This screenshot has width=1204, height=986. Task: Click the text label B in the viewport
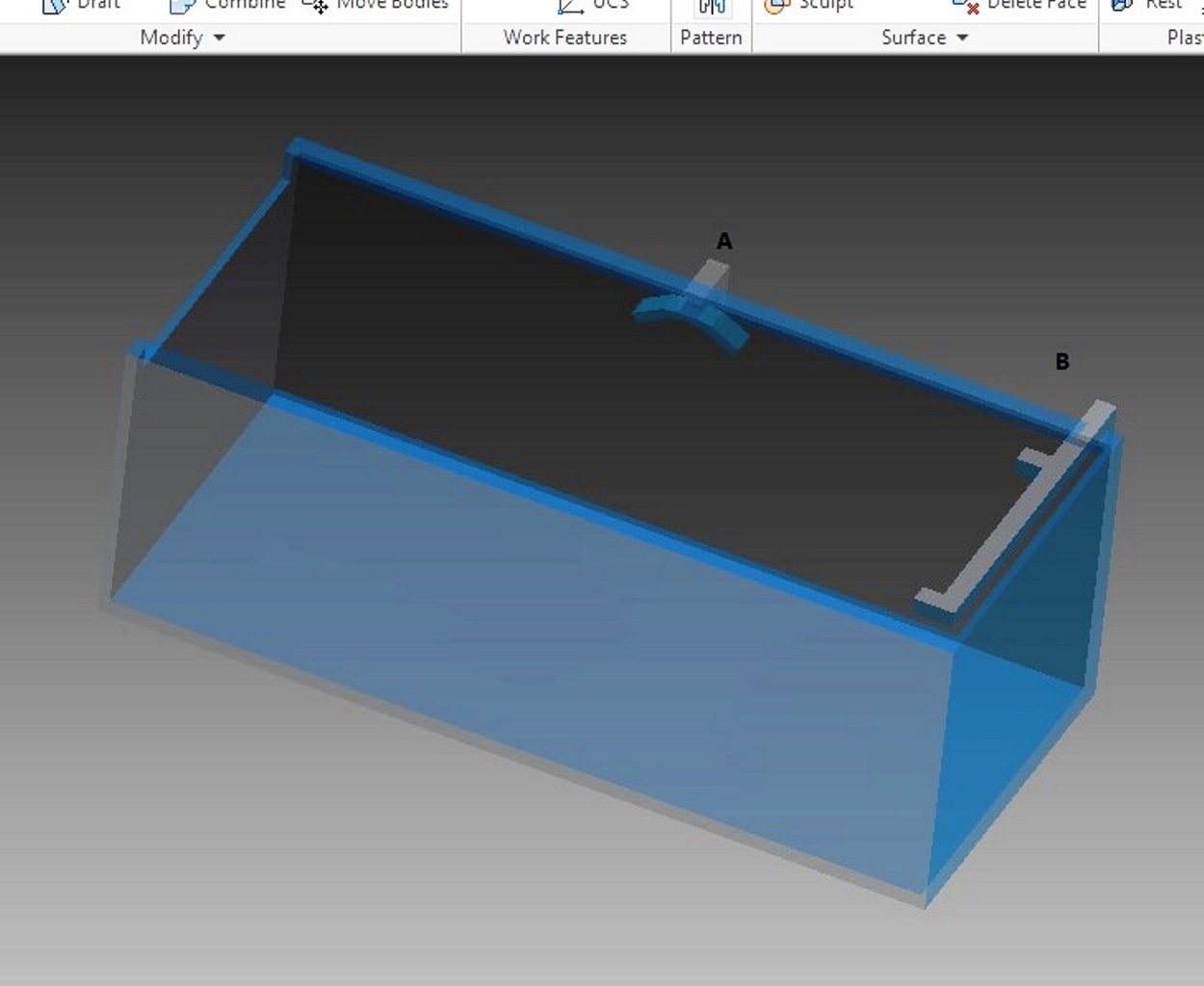pyautogui.click(x=1062, y=362)
